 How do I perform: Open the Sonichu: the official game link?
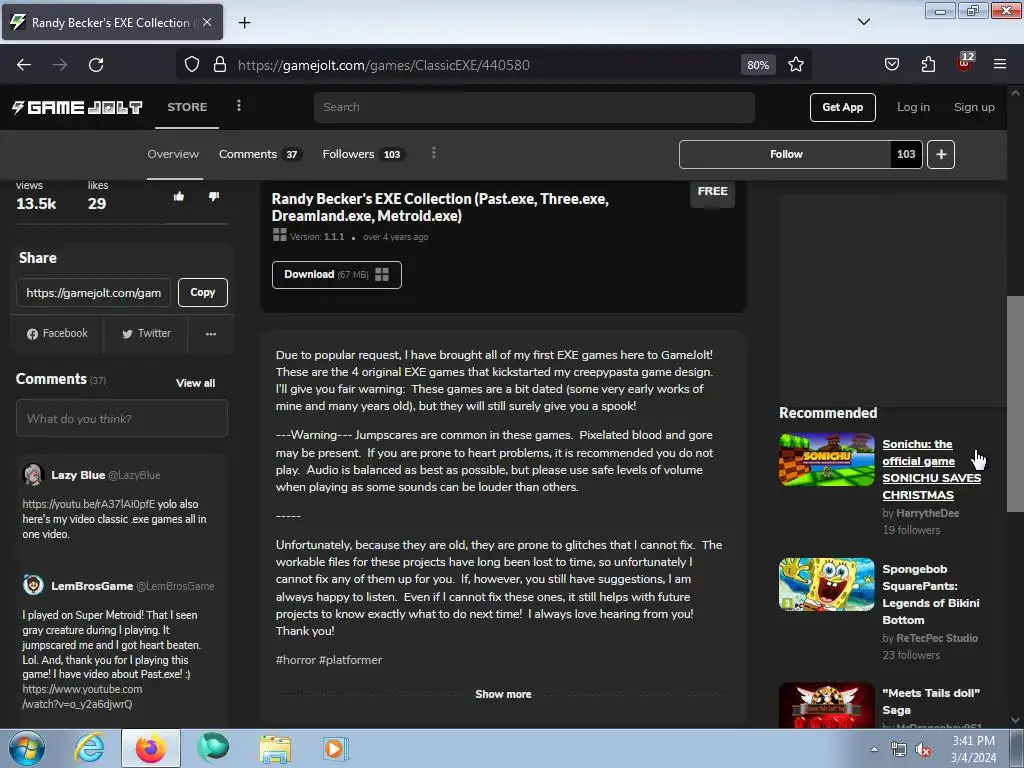click(931, 470)
